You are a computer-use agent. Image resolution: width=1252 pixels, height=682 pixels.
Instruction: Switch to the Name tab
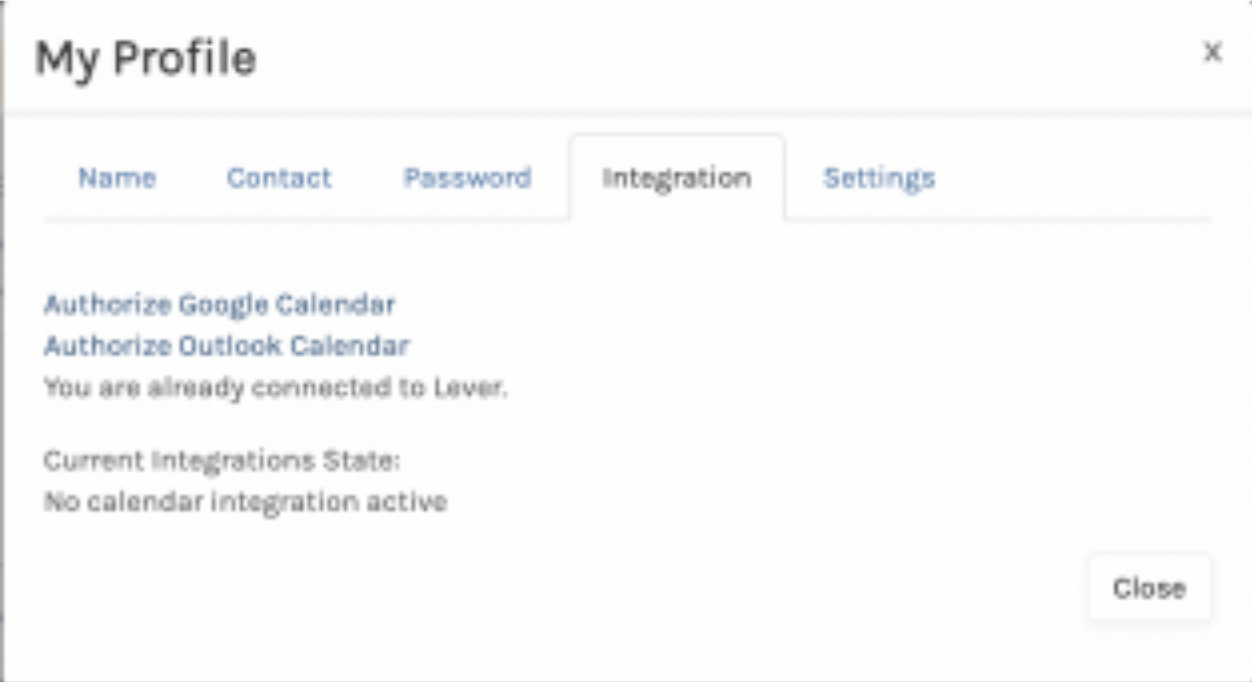pyautogui.click(x=117, y=178)
